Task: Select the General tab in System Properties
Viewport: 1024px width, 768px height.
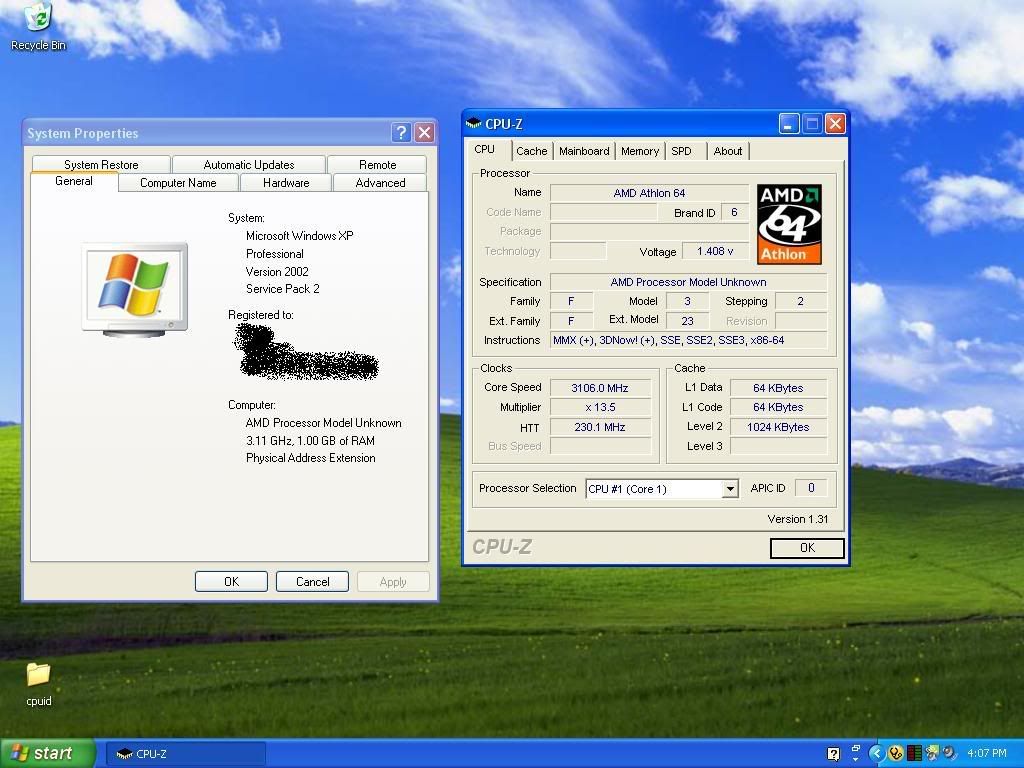Action: pyautogui.click(x=74, y=182)
